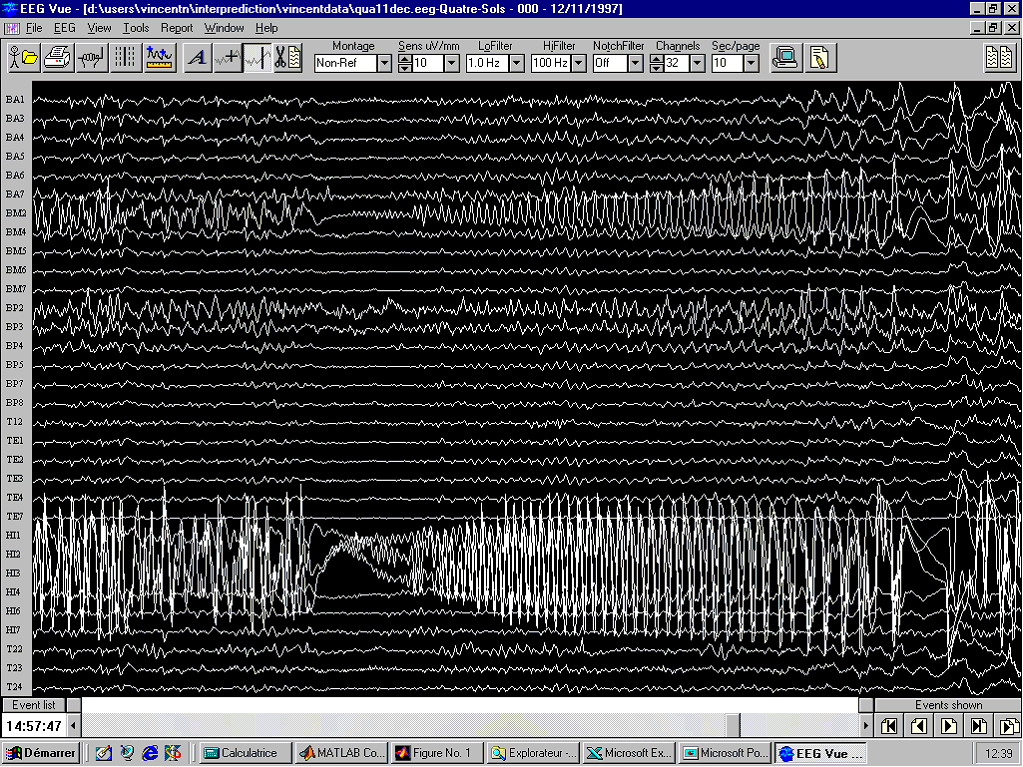Expand the Montage dropdown showing Non-Ref
The image size is (1023, 767).
[384, 63]
